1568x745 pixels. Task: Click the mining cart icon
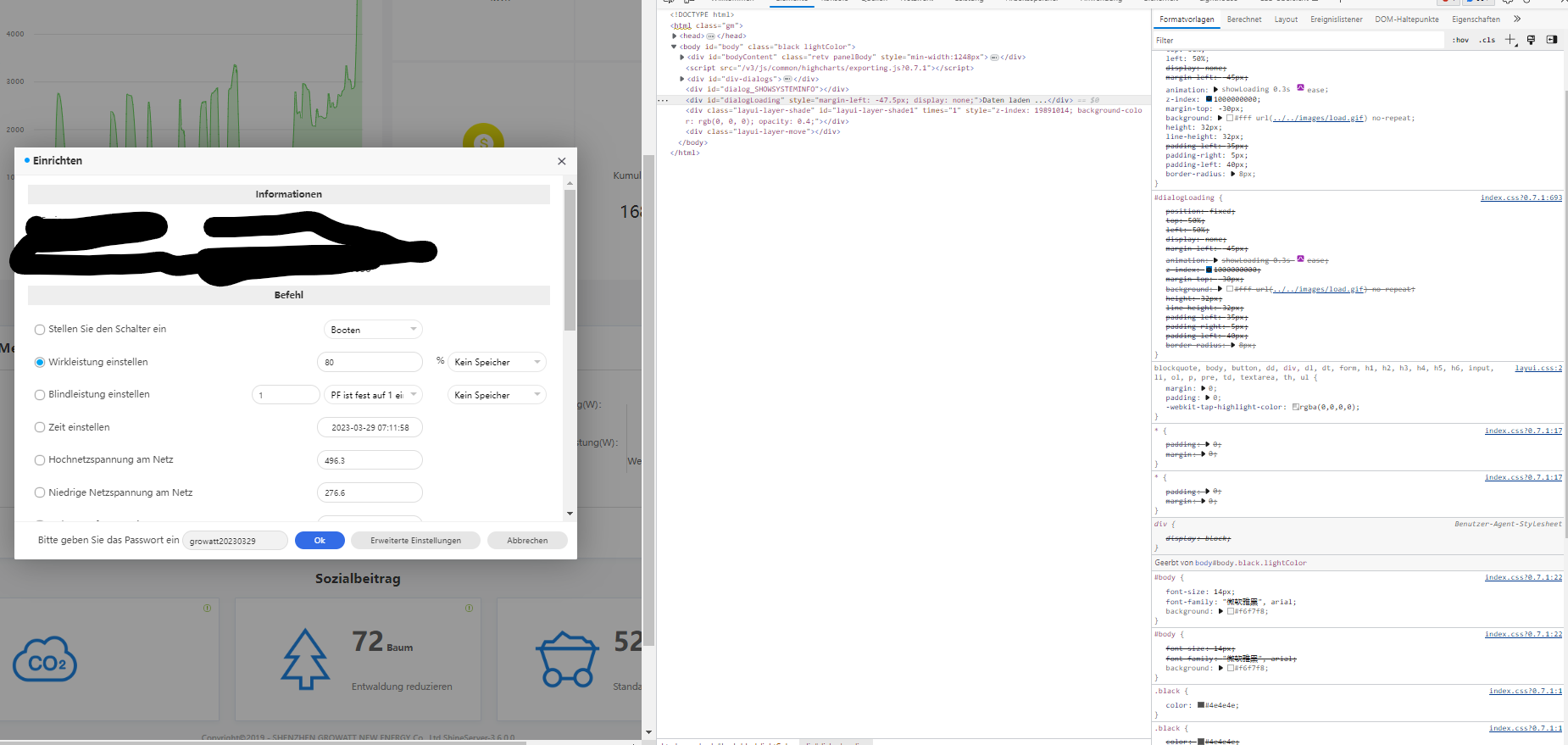pos(567,659)
